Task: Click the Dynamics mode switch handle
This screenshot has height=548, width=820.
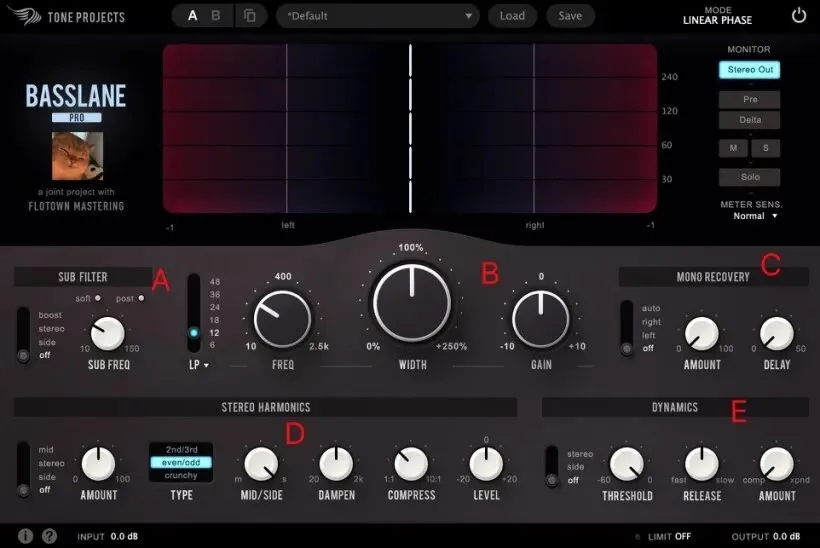Action: coord(552,480)
